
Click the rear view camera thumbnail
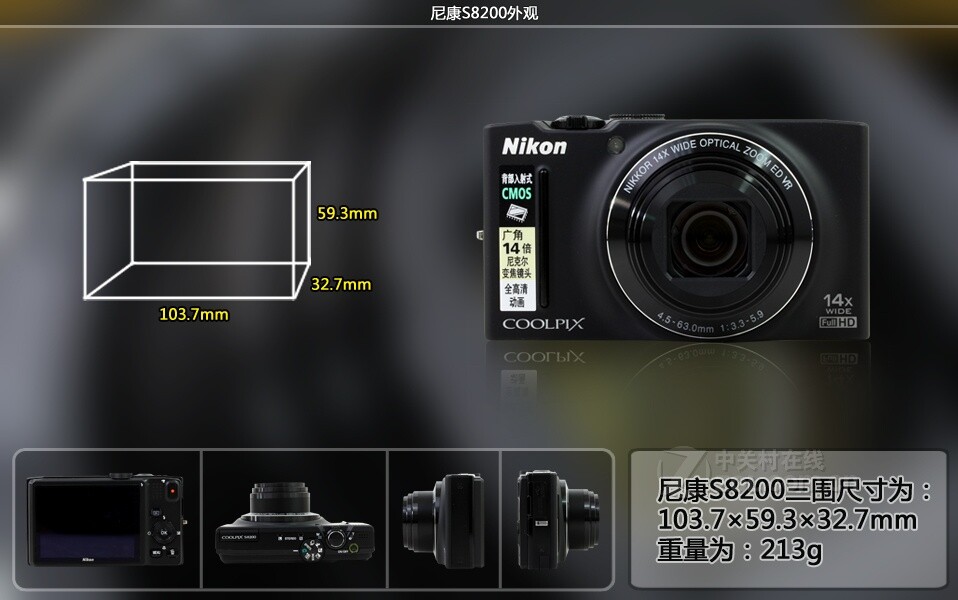coord(106,520)
